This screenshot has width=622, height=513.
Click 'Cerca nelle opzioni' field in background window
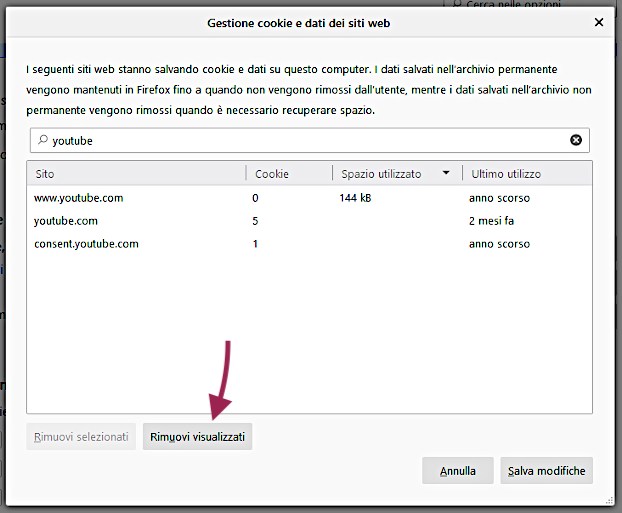(x=528, y=4)
